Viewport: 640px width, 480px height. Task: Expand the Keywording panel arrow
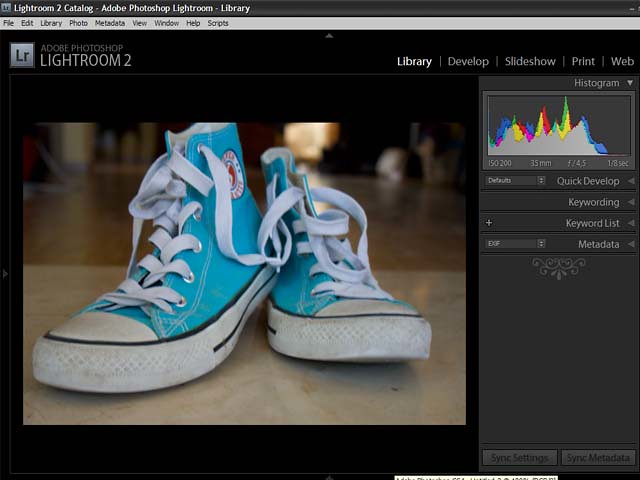click(x=630, y=202)
